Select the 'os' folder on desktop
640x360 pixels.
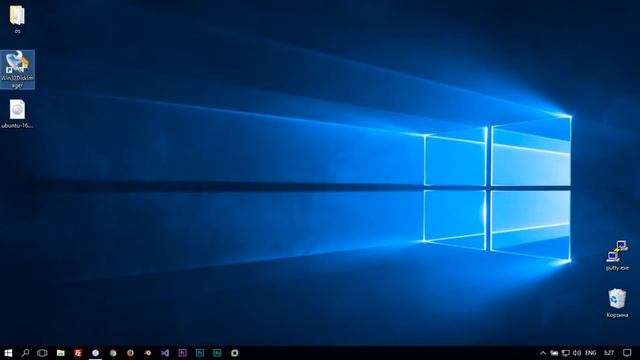pos(17,19)
